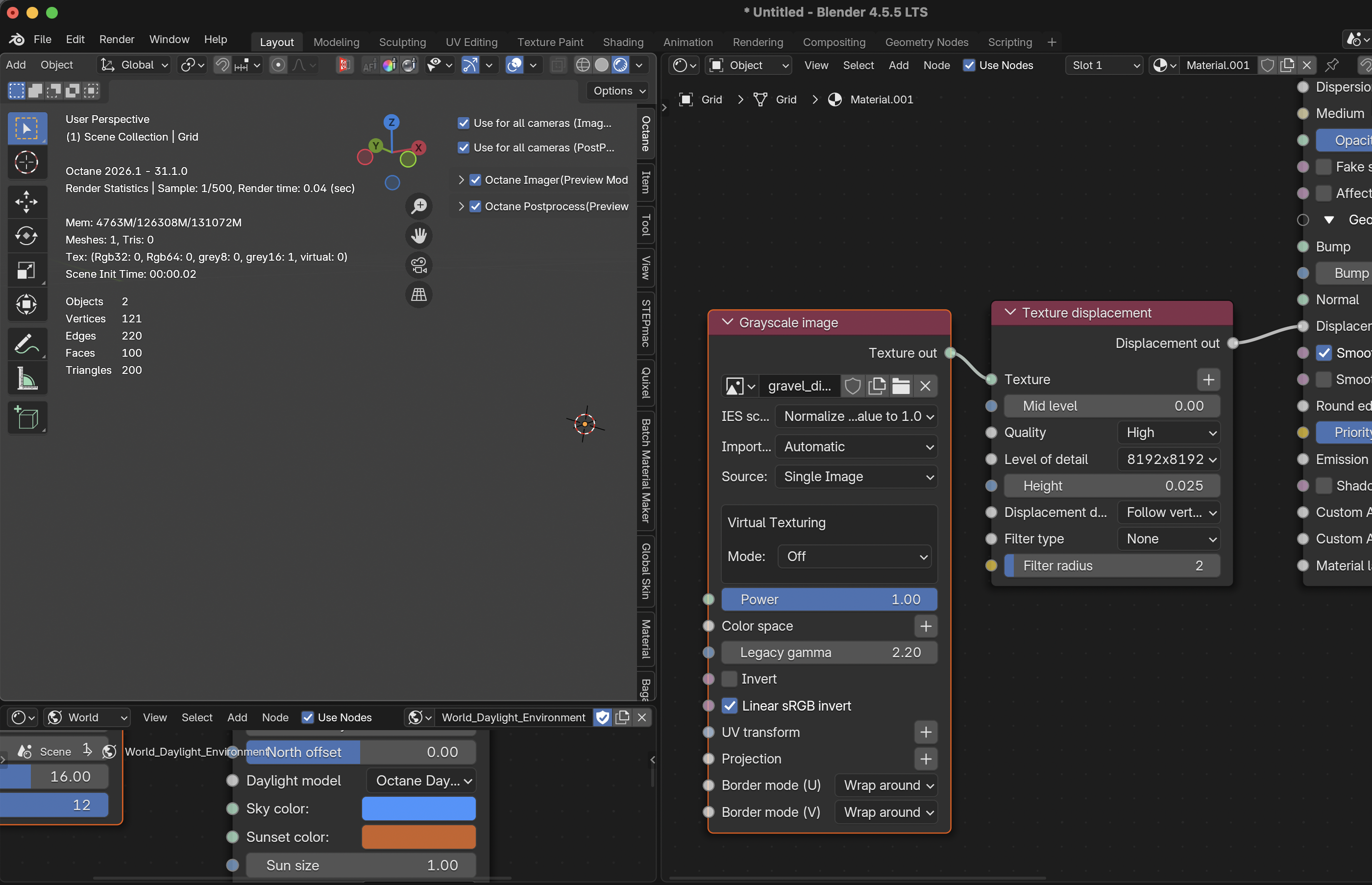Click the Add Cube tool icon

(26, 418)
